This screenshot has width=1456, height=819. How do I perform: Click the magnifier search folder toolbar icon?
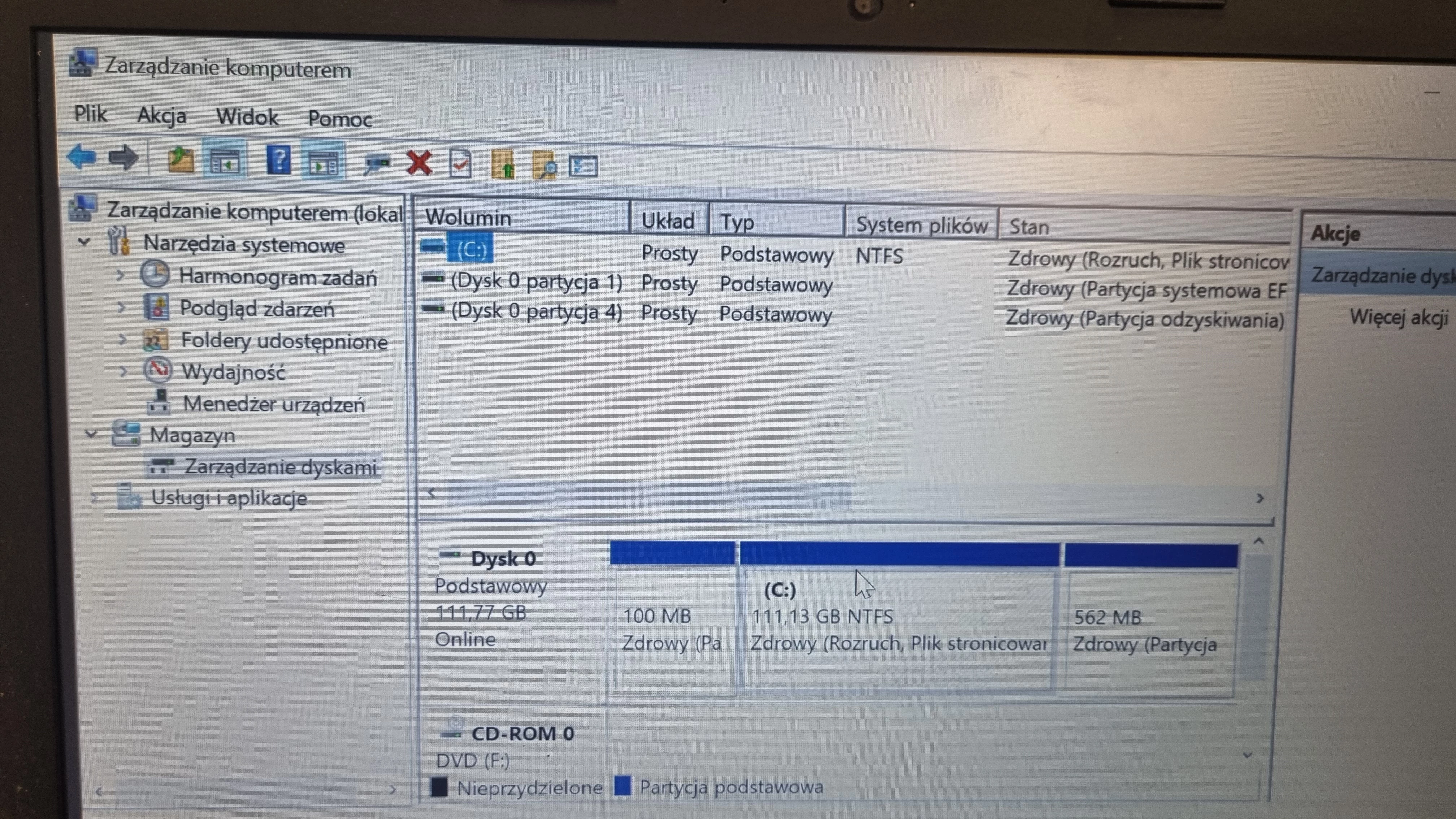(x=544, y=166)
